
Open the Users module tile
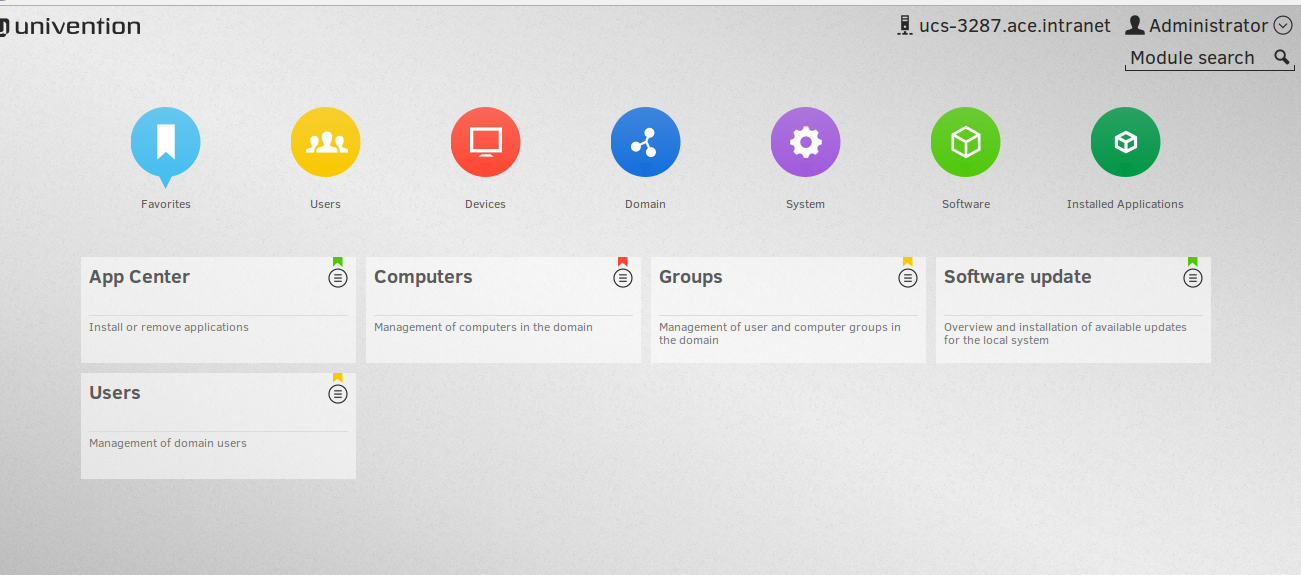(x=218, y=426)
